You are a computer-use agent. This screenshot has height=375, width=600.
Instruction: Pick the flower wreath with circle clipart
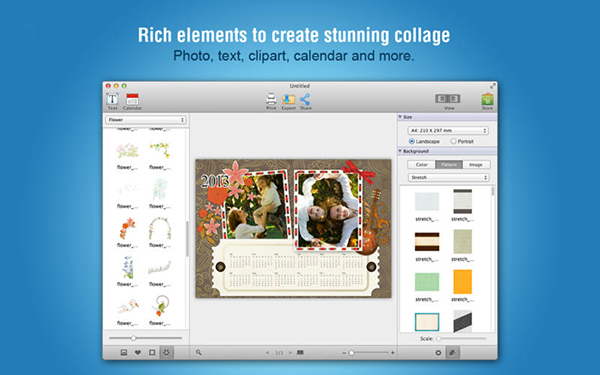[x=160, y=306]
